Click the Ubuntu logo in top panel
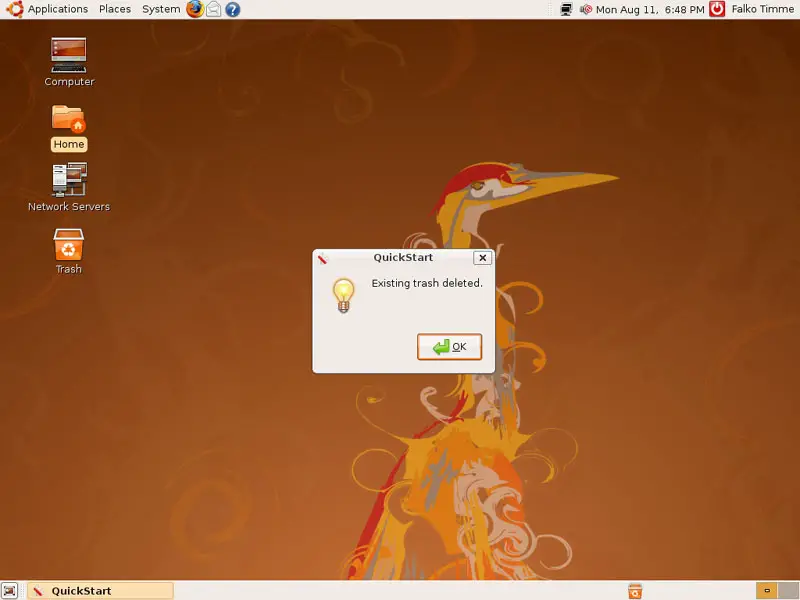This screenshot has height=600, width=800. (14, 9)
